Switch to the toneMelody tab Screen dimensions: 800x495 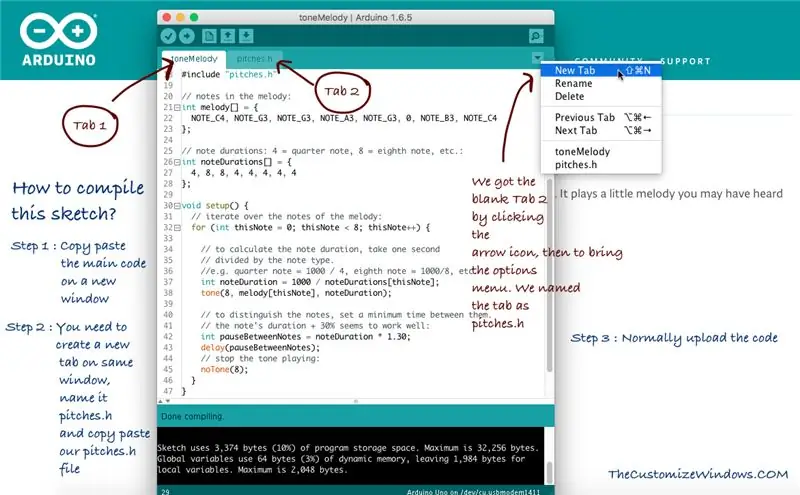coord(194,59)
